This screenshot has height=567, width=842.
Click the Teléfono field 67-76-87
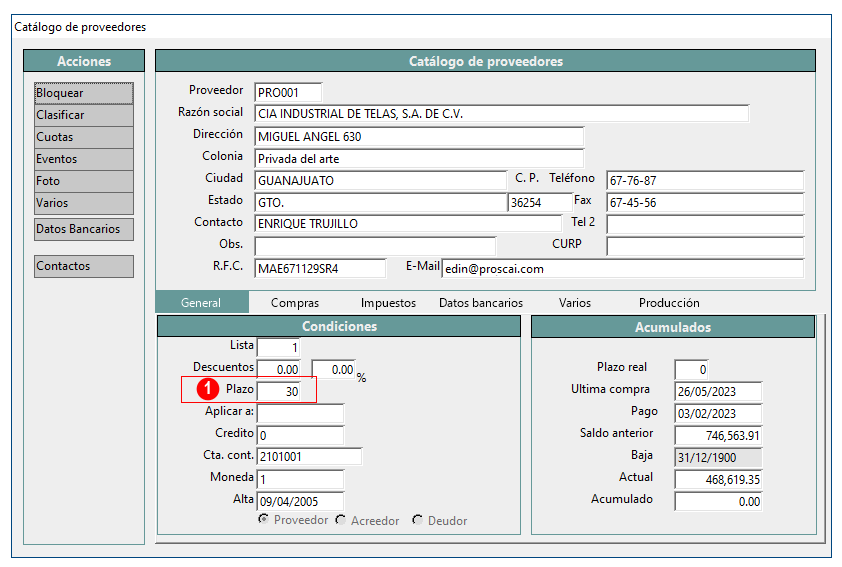[x=705, y=180]
